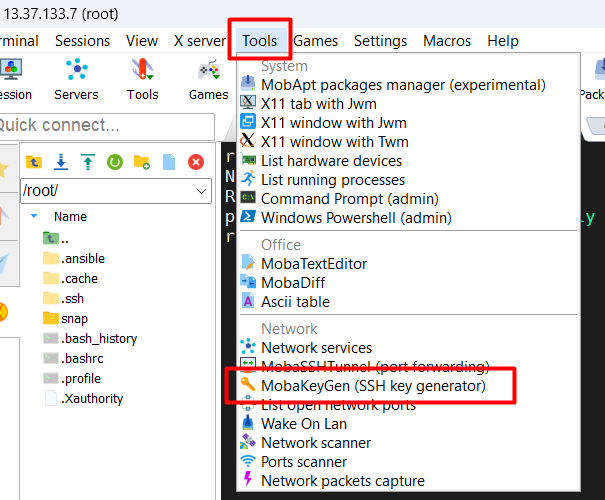This screenshot has width=605, height=500.
Task: Select the parent directory .. entry
Action: (x=56, y=238)
